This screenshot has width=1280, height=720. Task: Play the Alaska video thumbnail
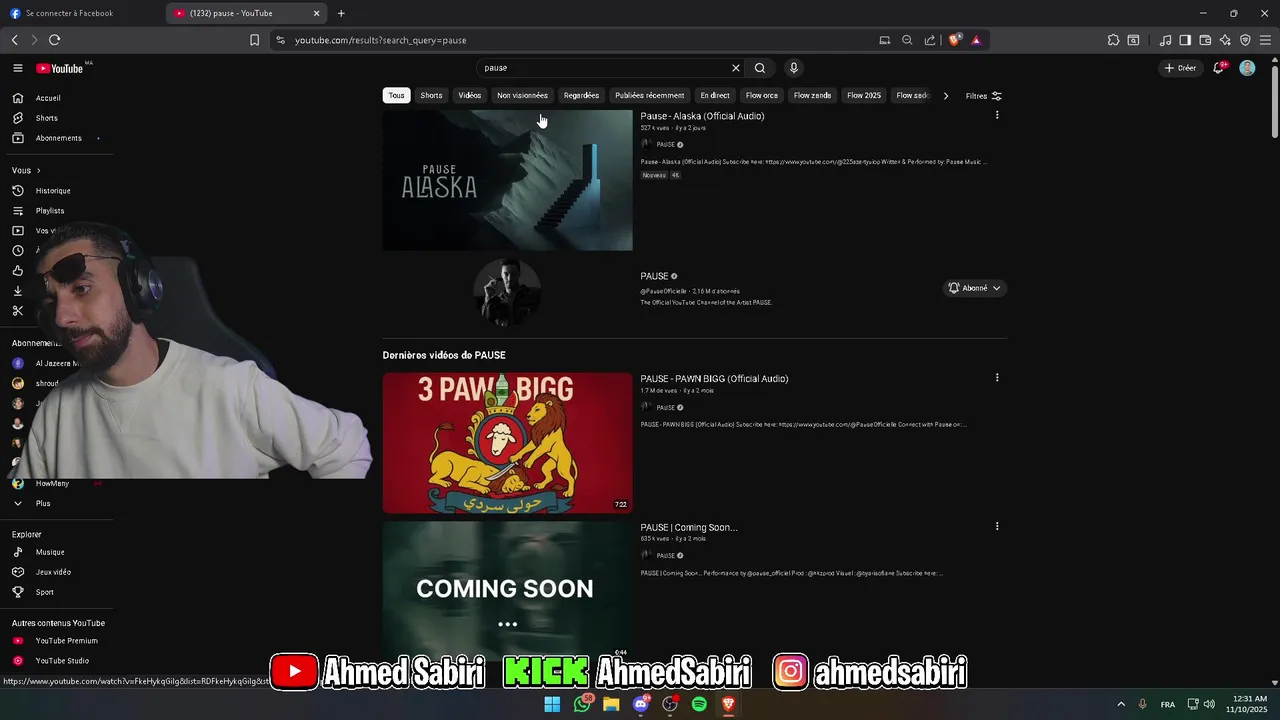pos(507,180)
